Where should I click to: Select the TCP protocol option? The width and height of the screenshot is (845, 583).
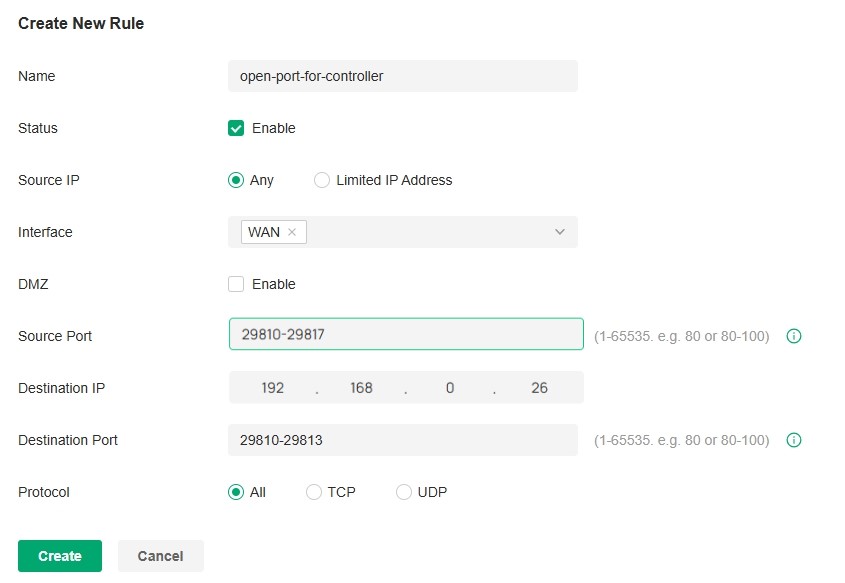click(311, 492)
